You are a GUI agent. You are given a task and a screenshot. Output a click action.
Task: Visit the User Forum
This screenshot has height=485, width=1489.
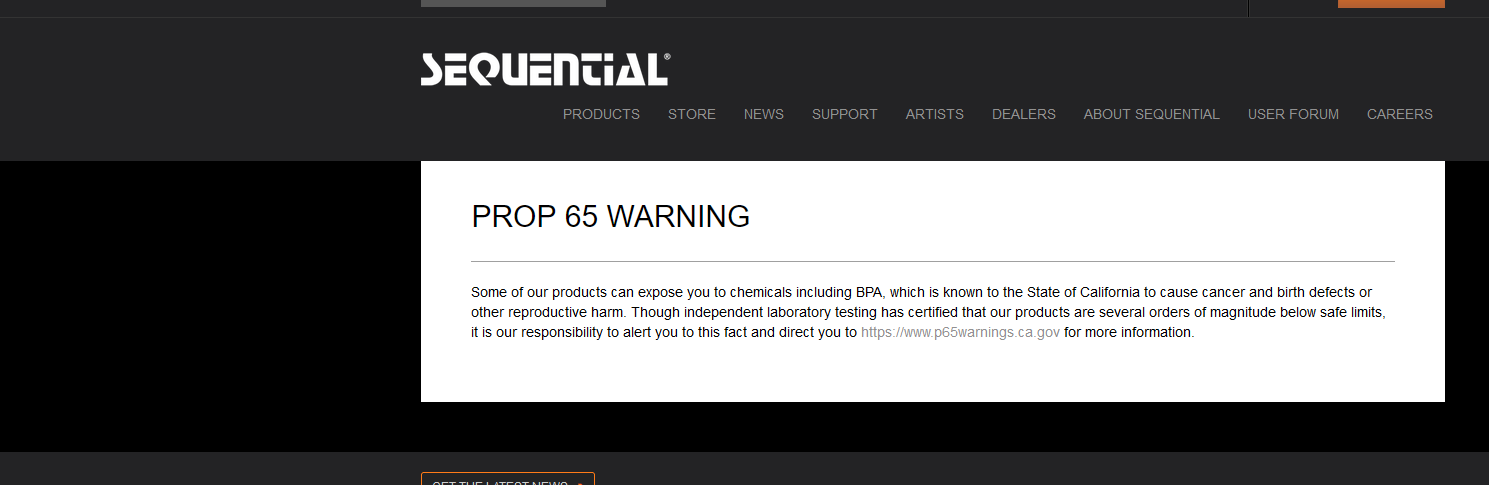[x=1293, y=114]
